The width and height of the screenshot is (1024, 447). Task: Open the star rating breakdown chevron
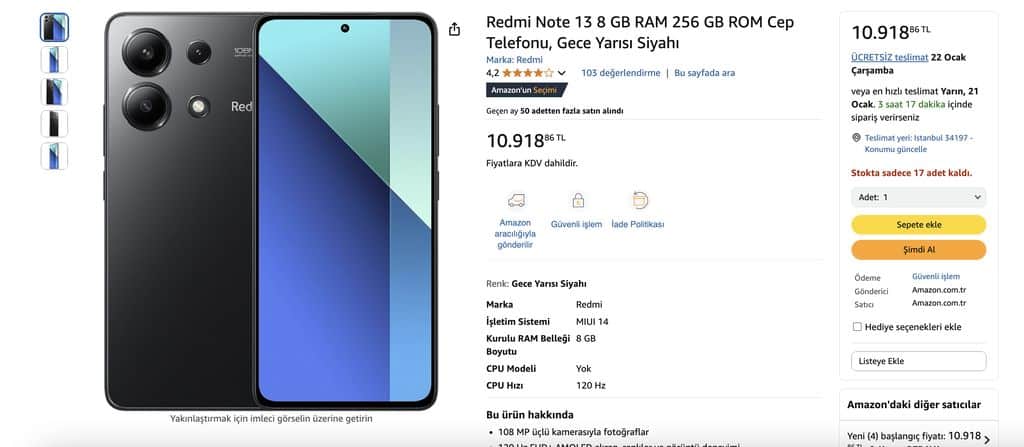point(562,73)
